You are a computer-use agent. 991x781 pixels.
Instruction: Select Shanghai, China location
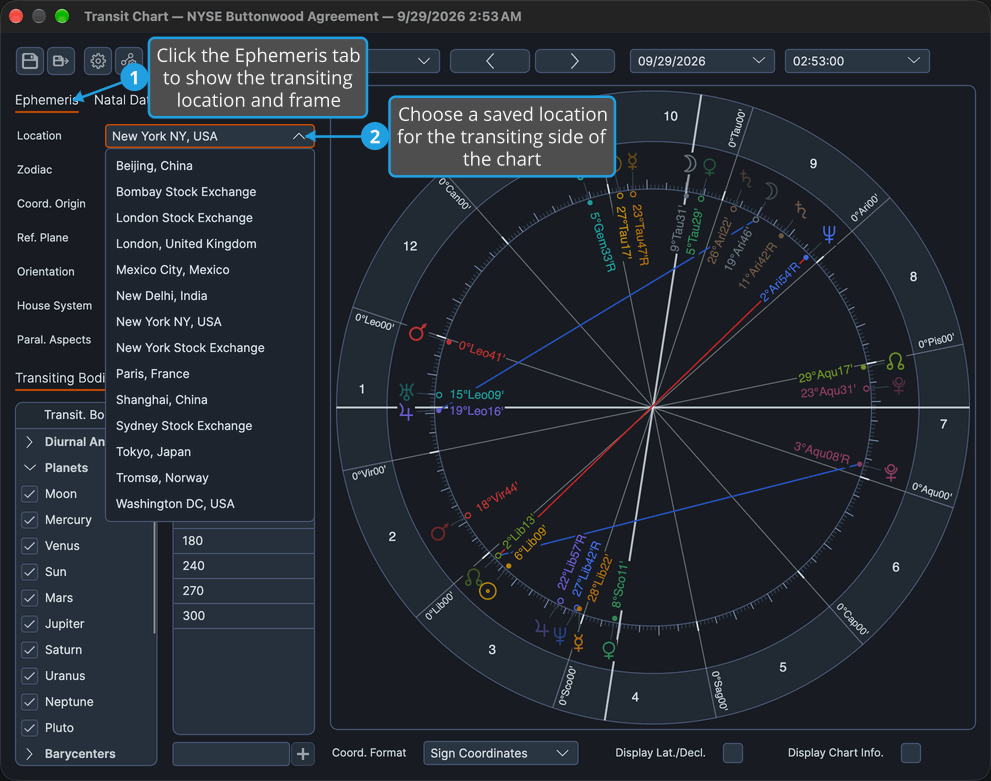pyautogui.click(x=210, y=400)
